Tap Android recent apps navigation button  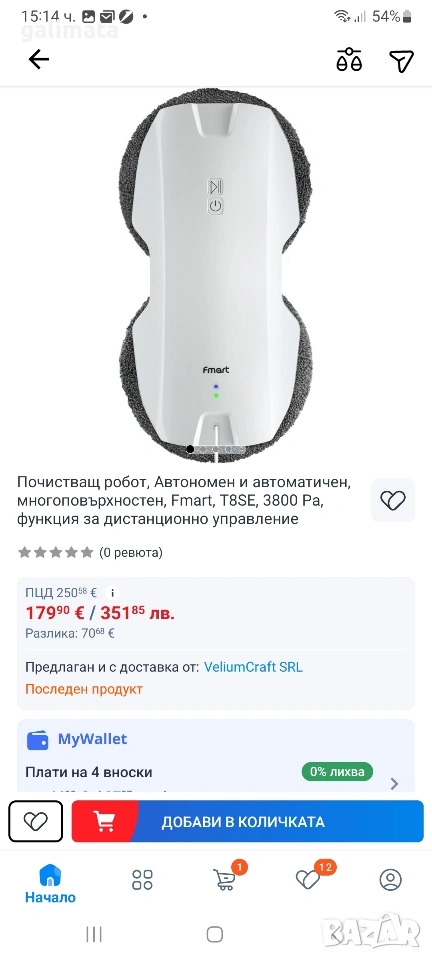(94, 934)
